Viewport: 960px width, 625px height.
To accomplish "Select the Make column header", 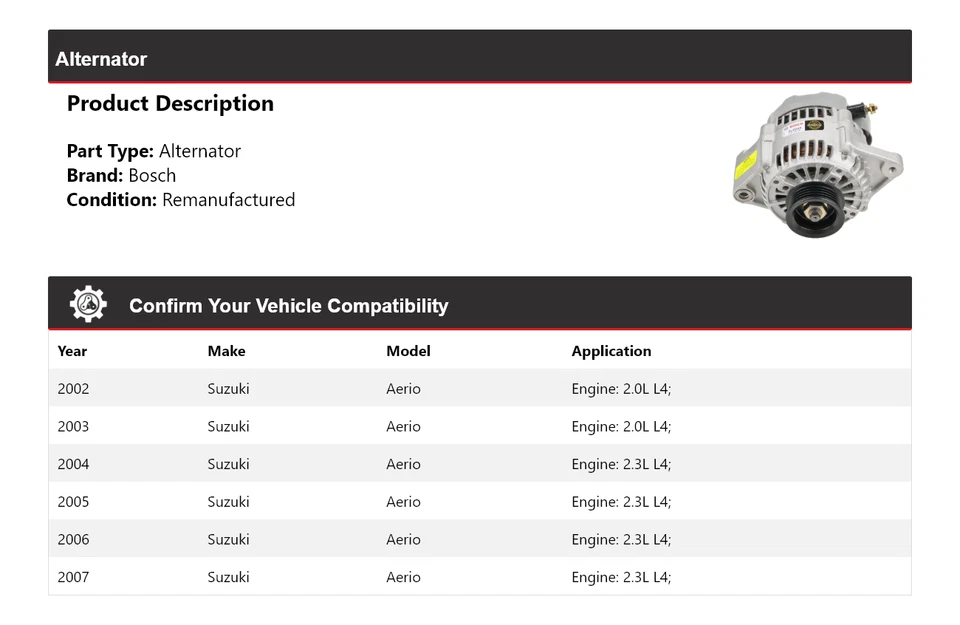I will tap(226, 351).
